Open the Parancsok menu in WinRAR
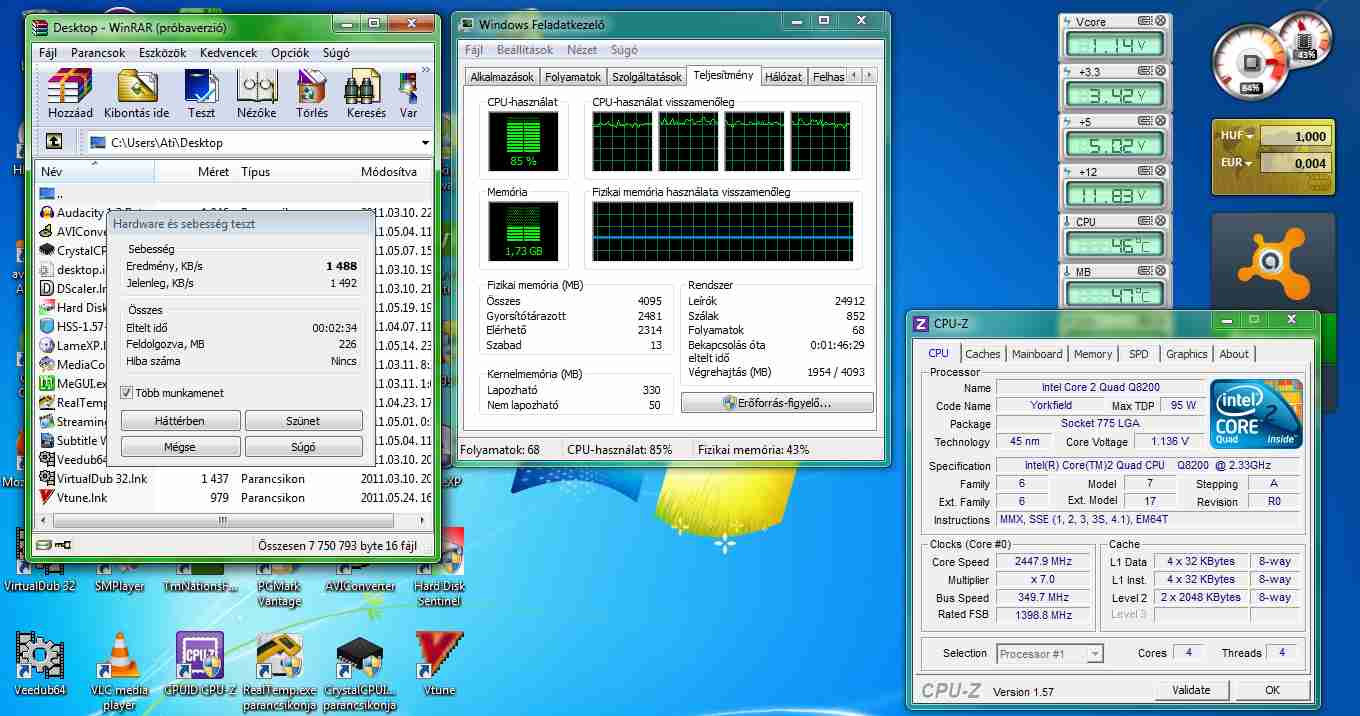 coord(98,53)
